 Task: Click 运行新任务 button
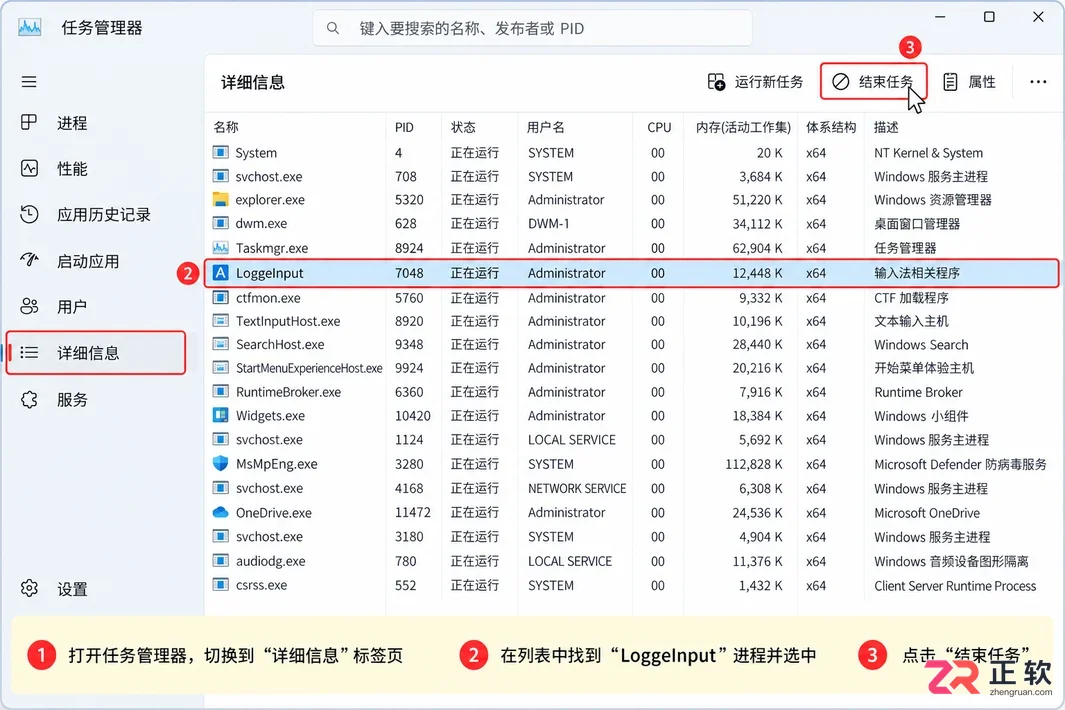point(755,82)
